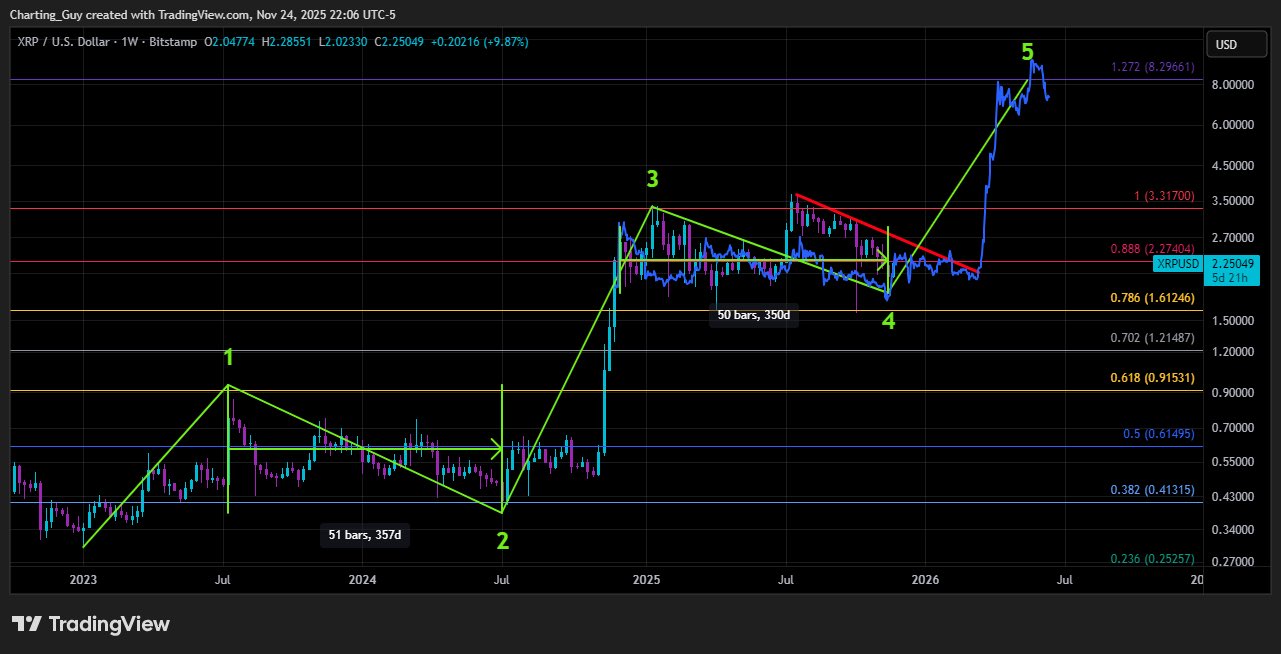This screenshot has height=654, width=1281.
Task: Click the 0.888 retracement label
Action: coord(1151,248)
